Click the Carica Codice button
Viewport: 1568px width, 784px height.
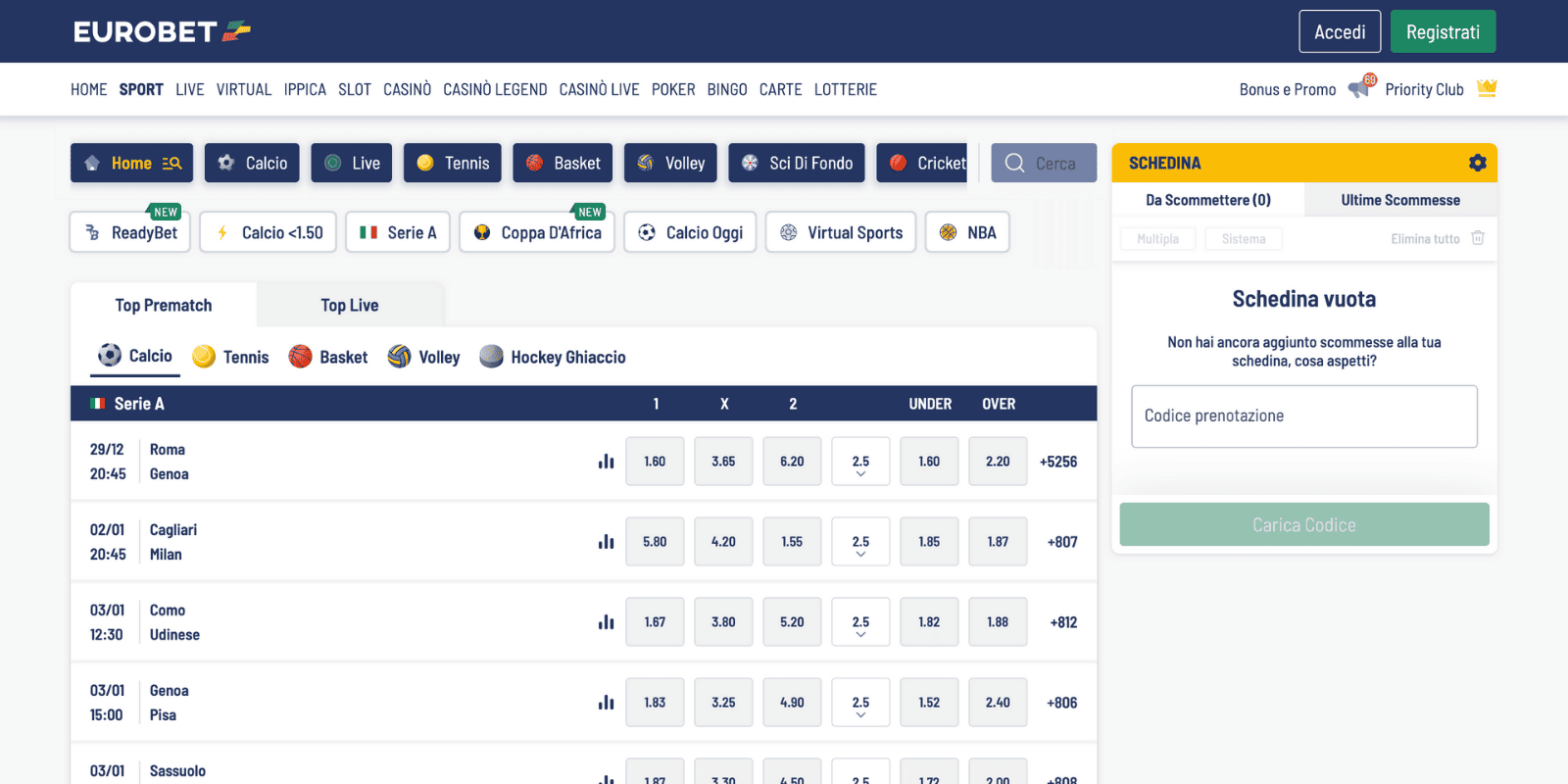(x=1304, y=524)
